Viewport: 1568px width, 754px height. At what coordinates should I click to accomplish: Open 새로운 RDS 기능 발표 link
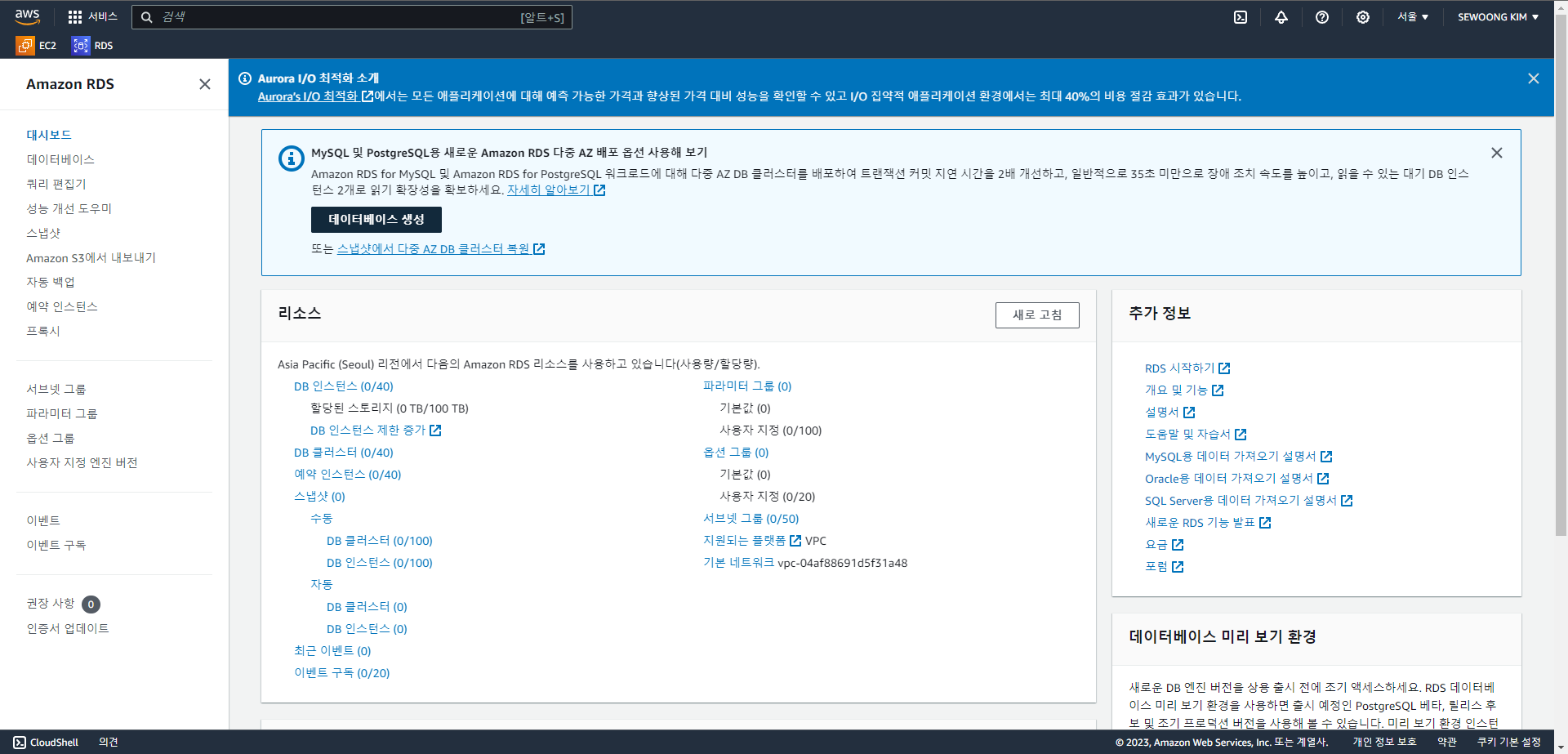coord(1208,523)
